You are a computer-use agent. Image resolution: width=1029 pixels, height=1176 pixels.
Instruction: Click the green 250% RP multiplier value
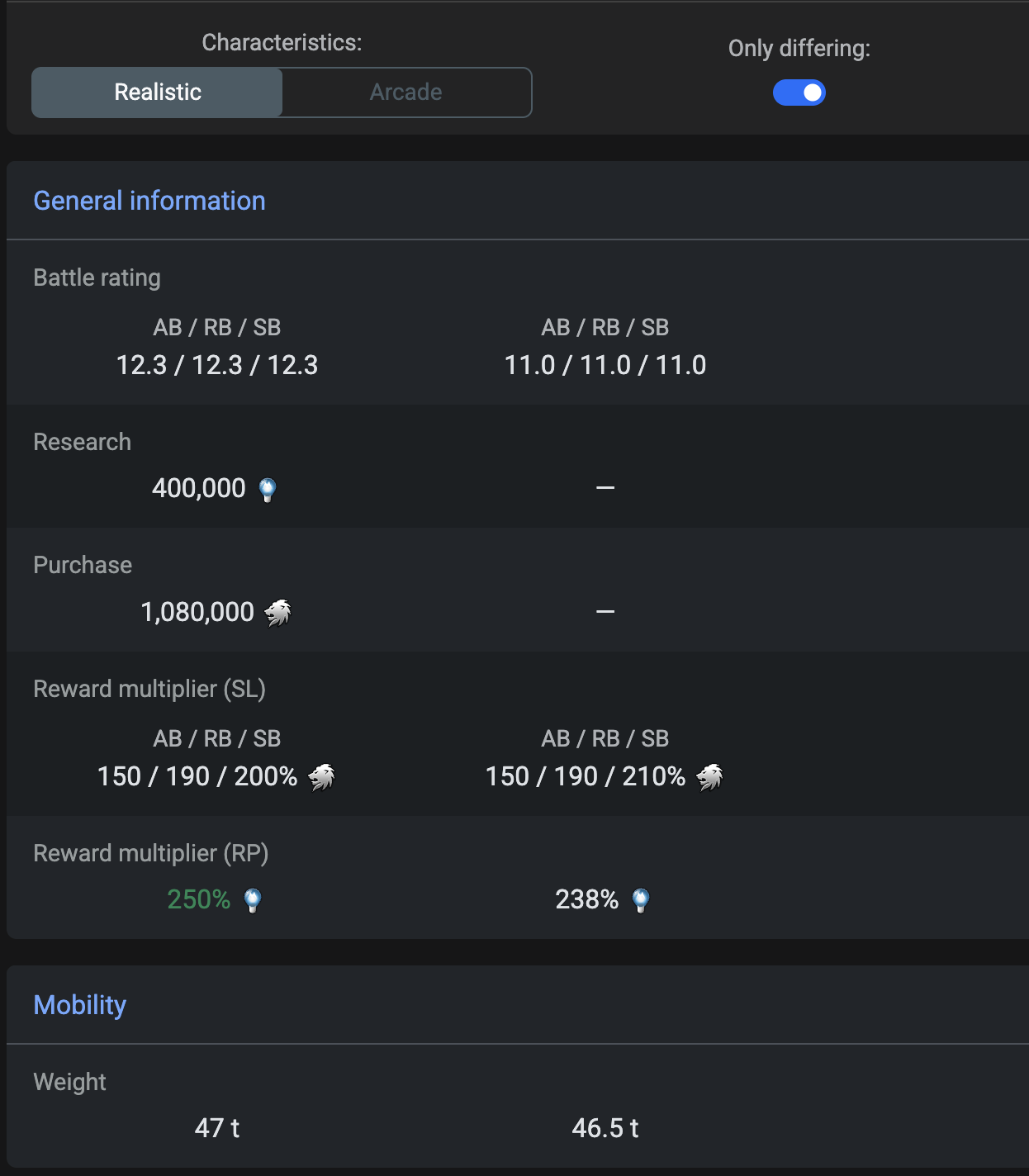pyautogui.click(x=198, y=899)
